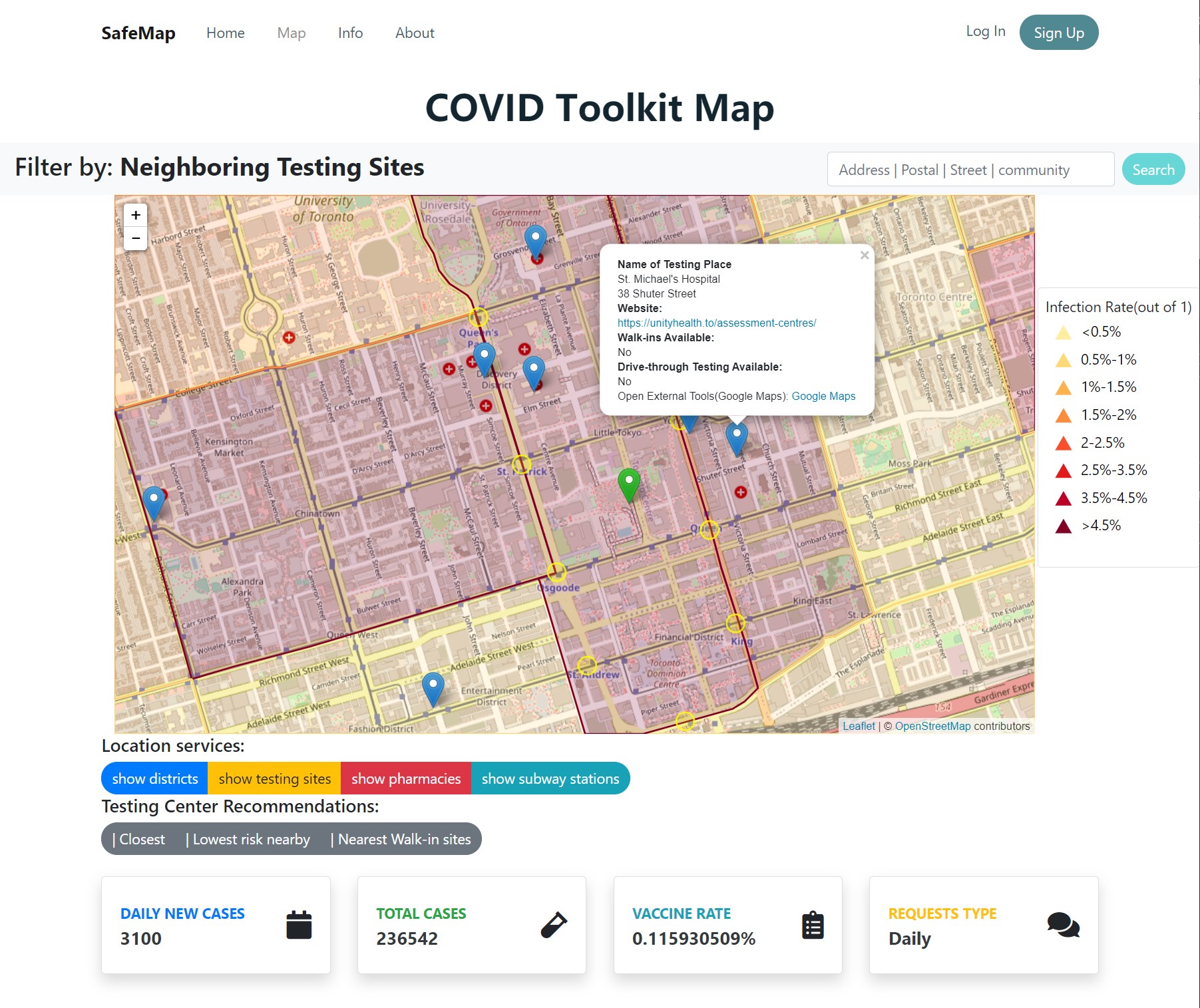Screen dimensions: 1200x1008
Task: Close the St. Michael's Hospital popup
Action: [865, 255]
